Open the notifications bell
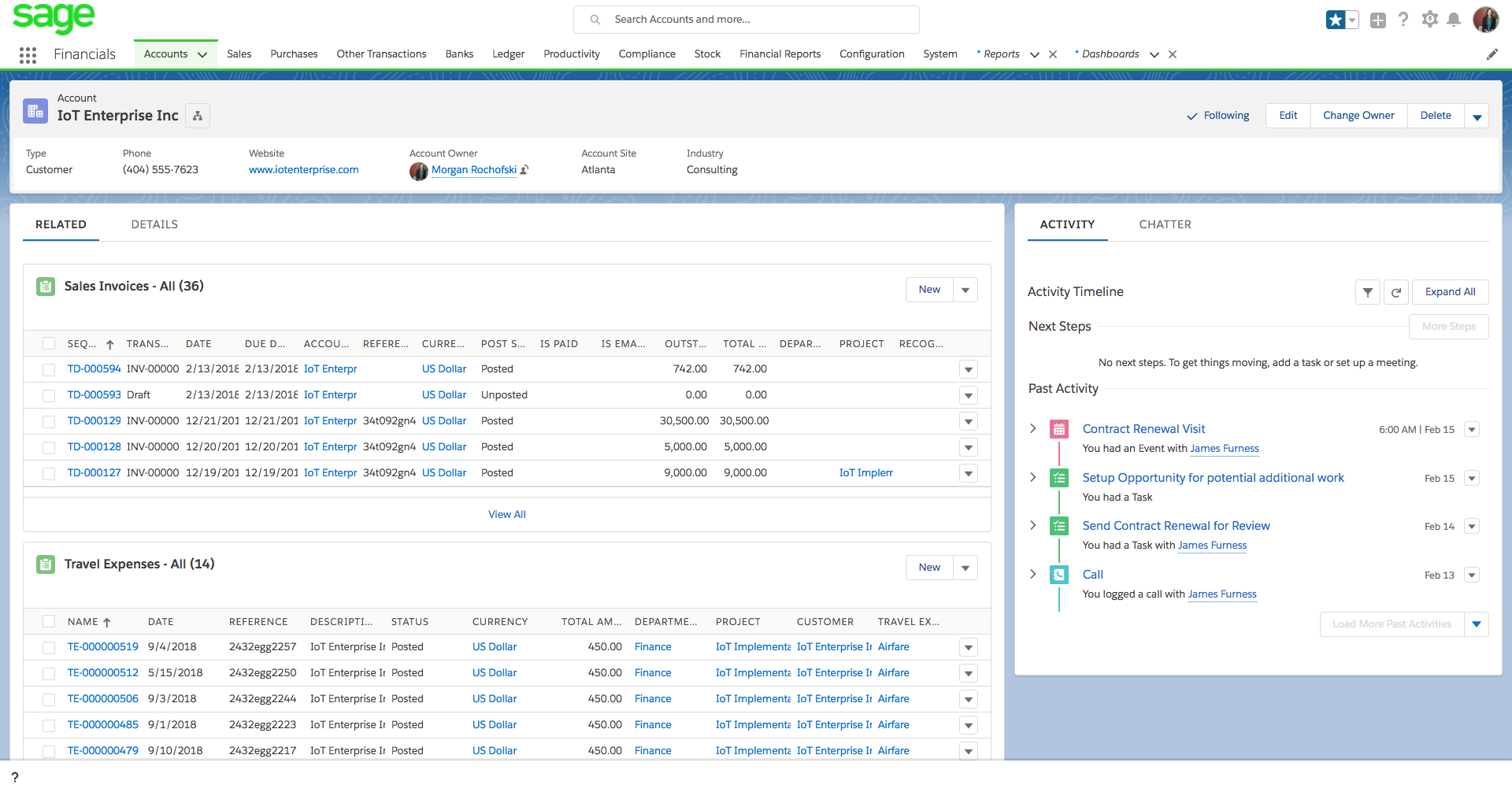Image resolution: width=1512 pixels, height=792 pixels. point(1454,20)
